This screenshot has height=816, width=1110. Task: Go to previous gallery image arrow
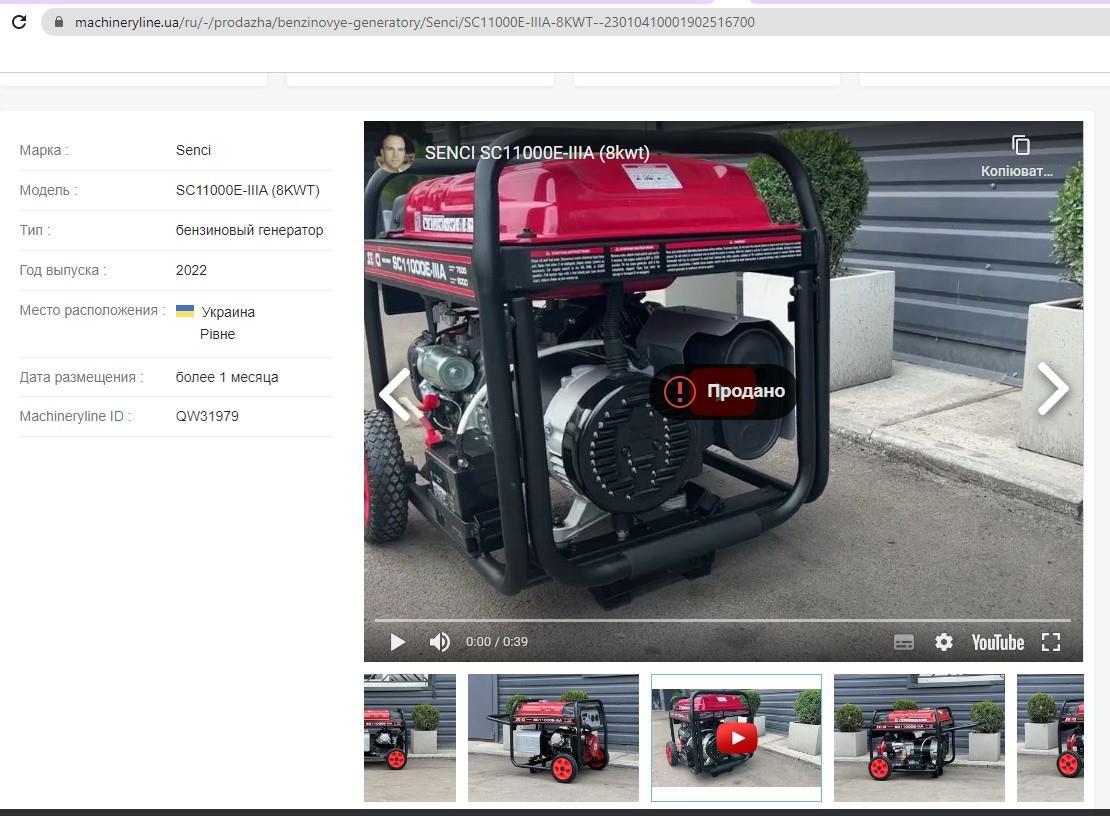(x=395, y=393)
